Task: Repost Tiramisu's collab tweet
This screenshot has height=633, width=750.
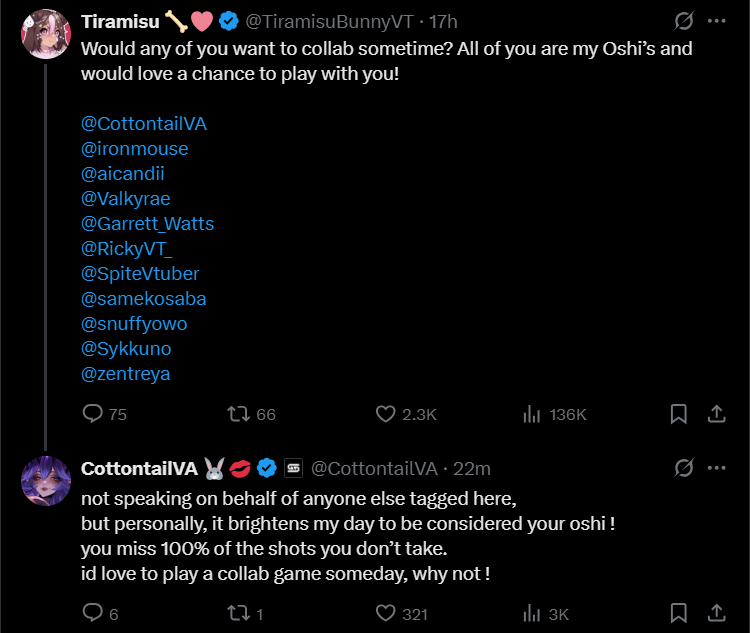Action: (x=239, y=413)
